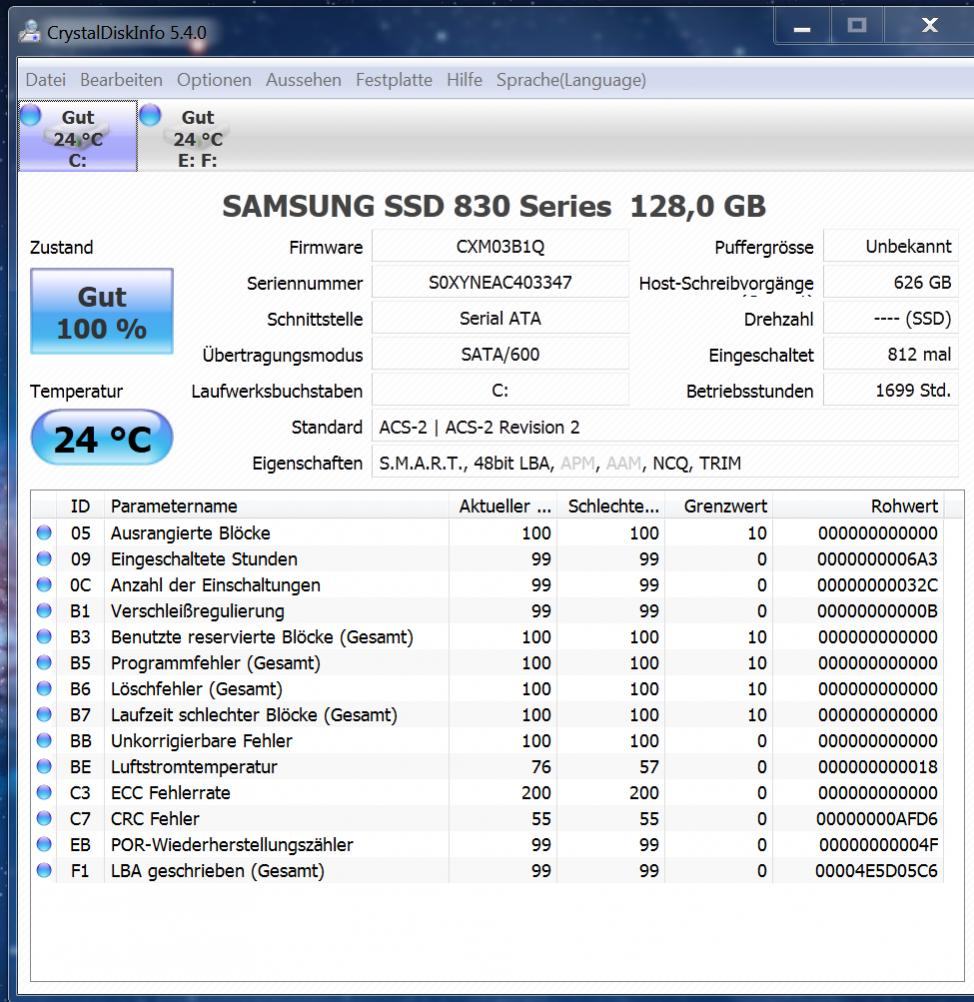Select the Verschleißregulierung attribute name
974x1002 pixels.
coord(197,611)
